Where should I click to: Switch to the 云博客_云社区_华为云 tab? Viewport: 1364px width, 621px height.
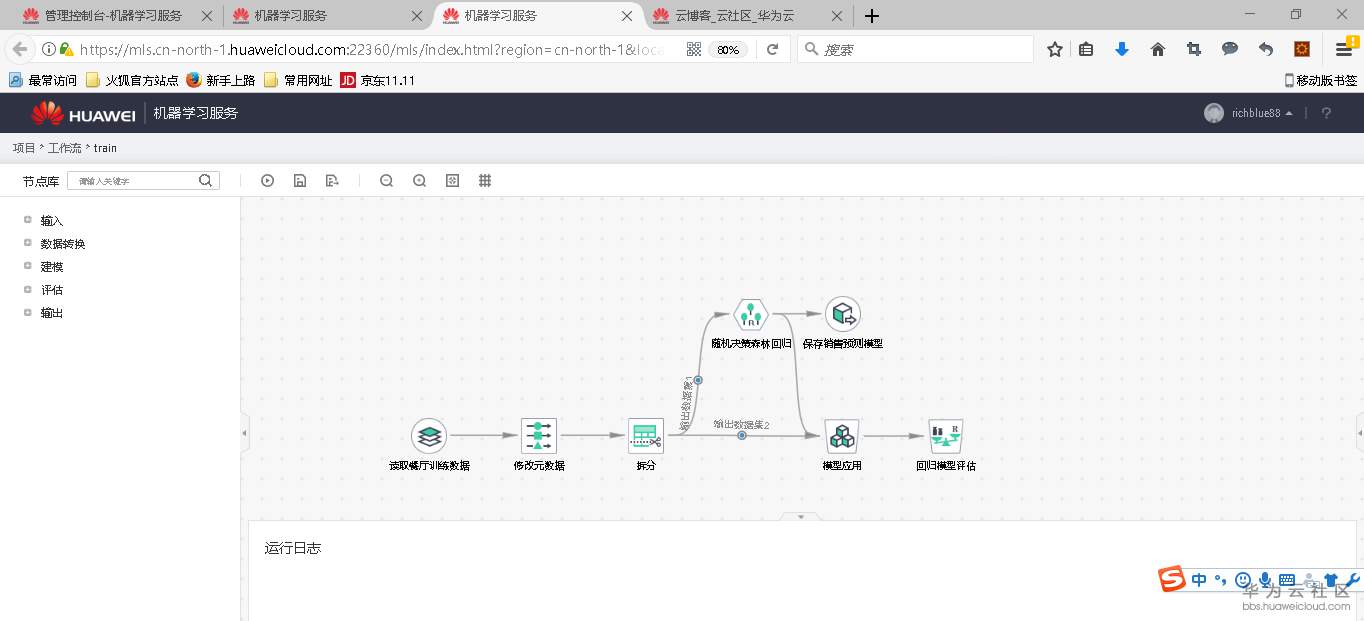click(x=744, y=16)
